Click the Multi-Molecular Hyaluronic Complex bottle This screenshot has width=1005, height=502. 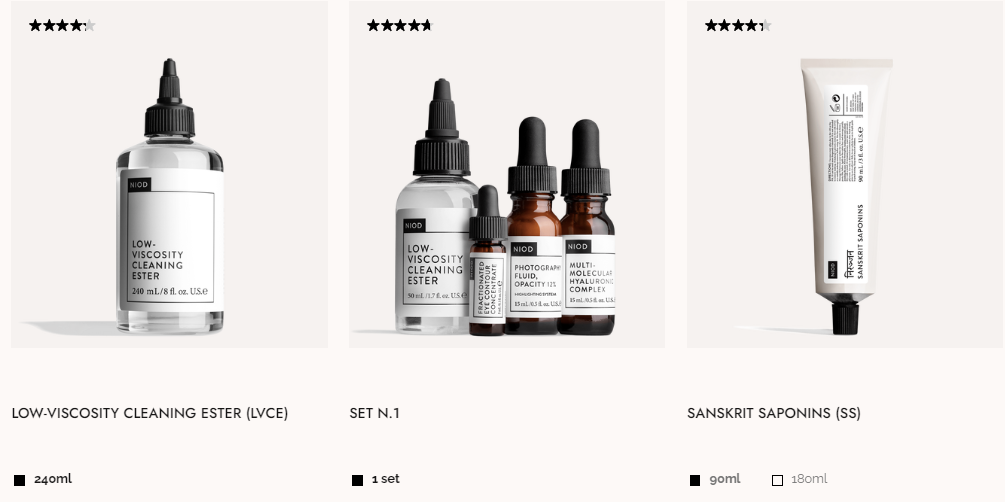tap(586, 227)
